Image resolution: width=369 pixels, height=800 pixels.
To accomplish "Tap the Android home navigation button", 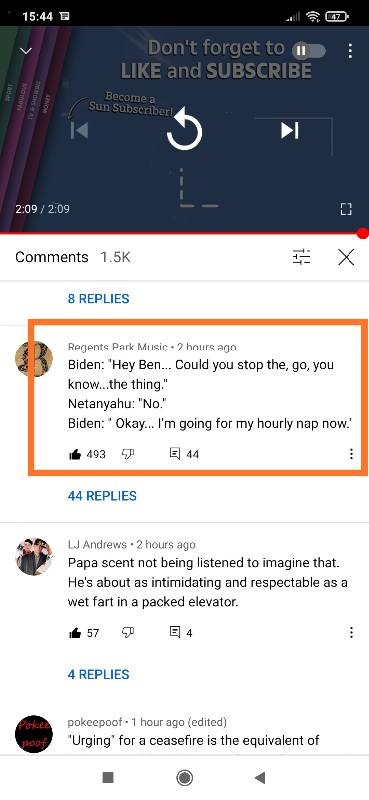I will tap(184, 778).
